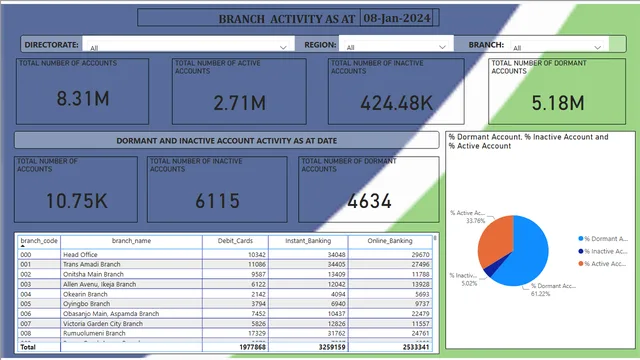Click the 4634 dormant accounts card
This screenshot has width=640, height=360.
click(x=369, y=189)
